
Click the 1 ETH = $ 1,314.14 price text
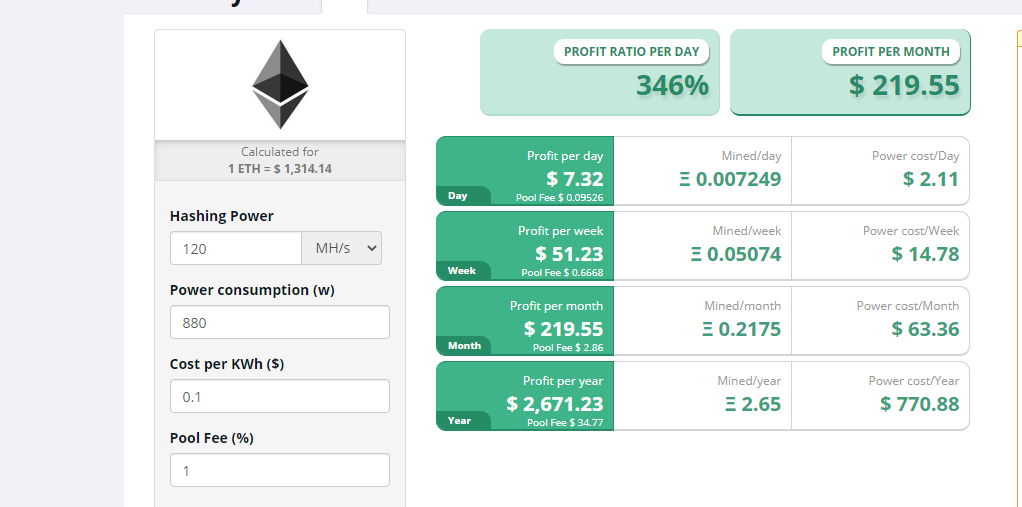pos(280,168)
